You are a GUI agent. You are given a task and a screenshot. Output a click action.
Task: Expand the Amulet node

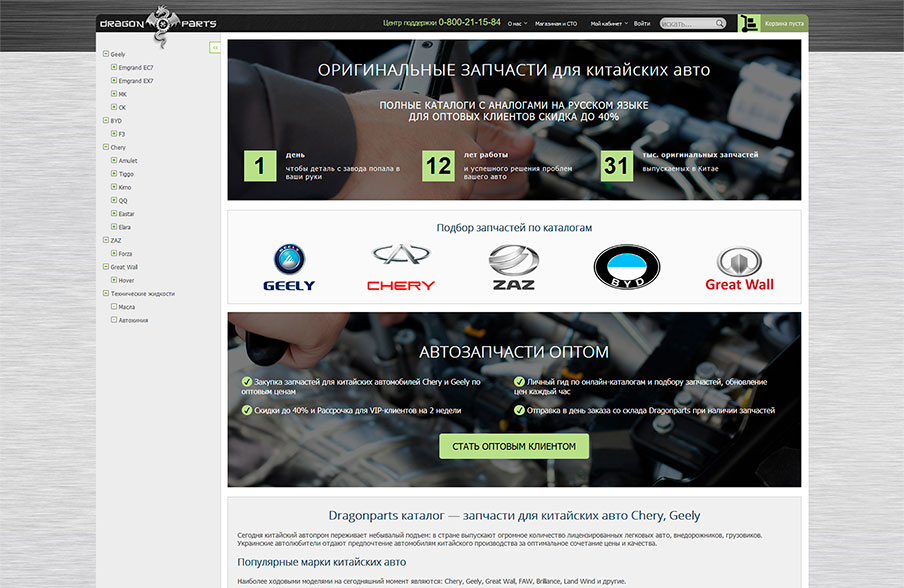click(114, 160)
